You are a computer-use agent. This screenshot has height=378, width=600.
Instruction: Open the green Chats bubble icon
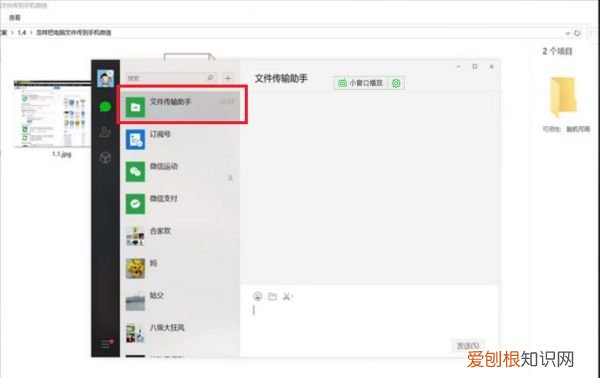click(x=105, y=107)
